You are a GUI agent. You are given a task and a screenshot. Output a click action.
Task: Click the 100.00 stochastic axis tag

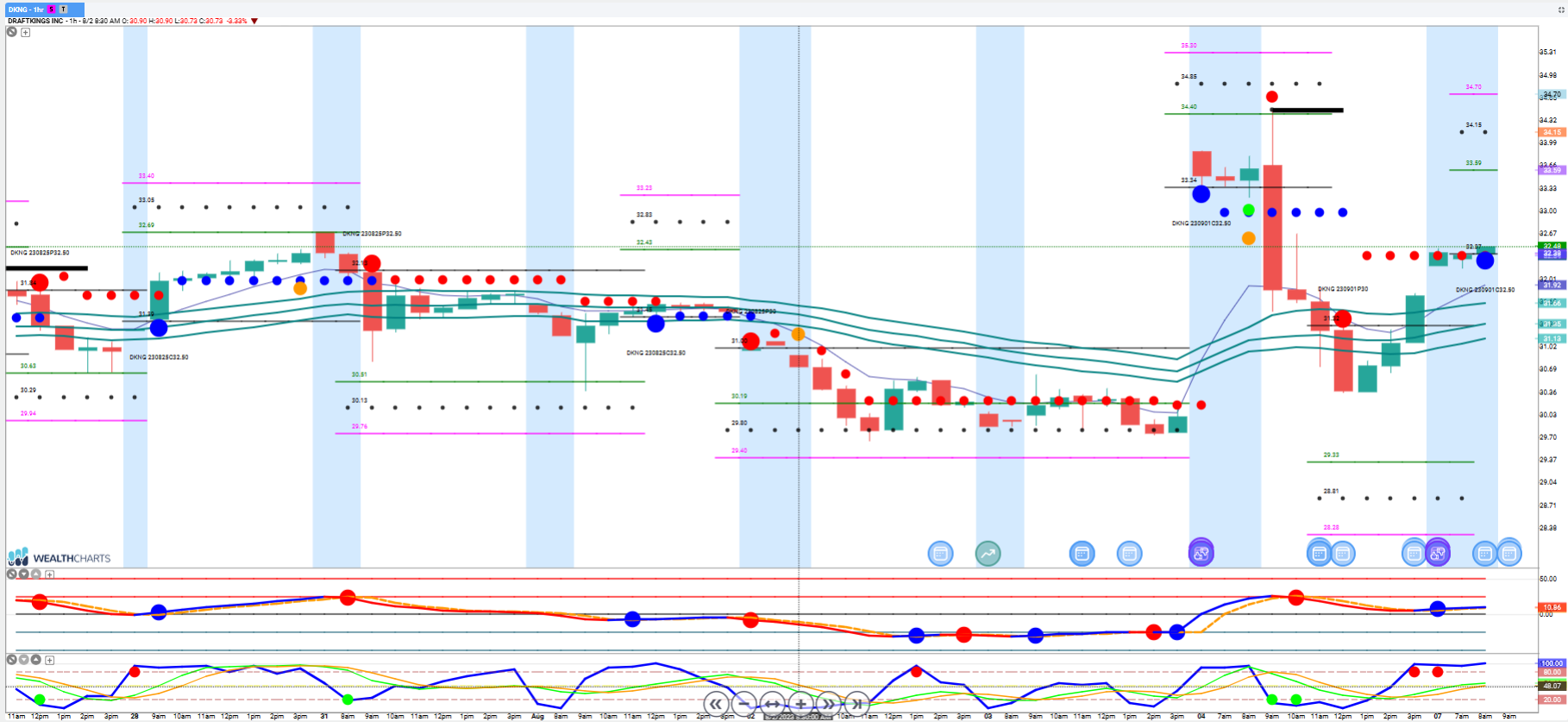click(x=1552, y=663)
